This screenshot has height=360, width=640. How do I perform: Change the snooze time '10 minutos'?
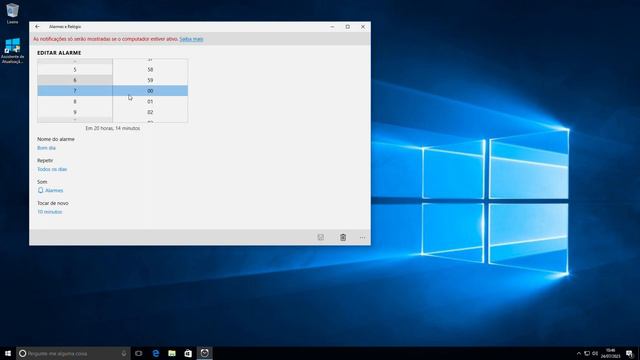click(x=49, y=212)
